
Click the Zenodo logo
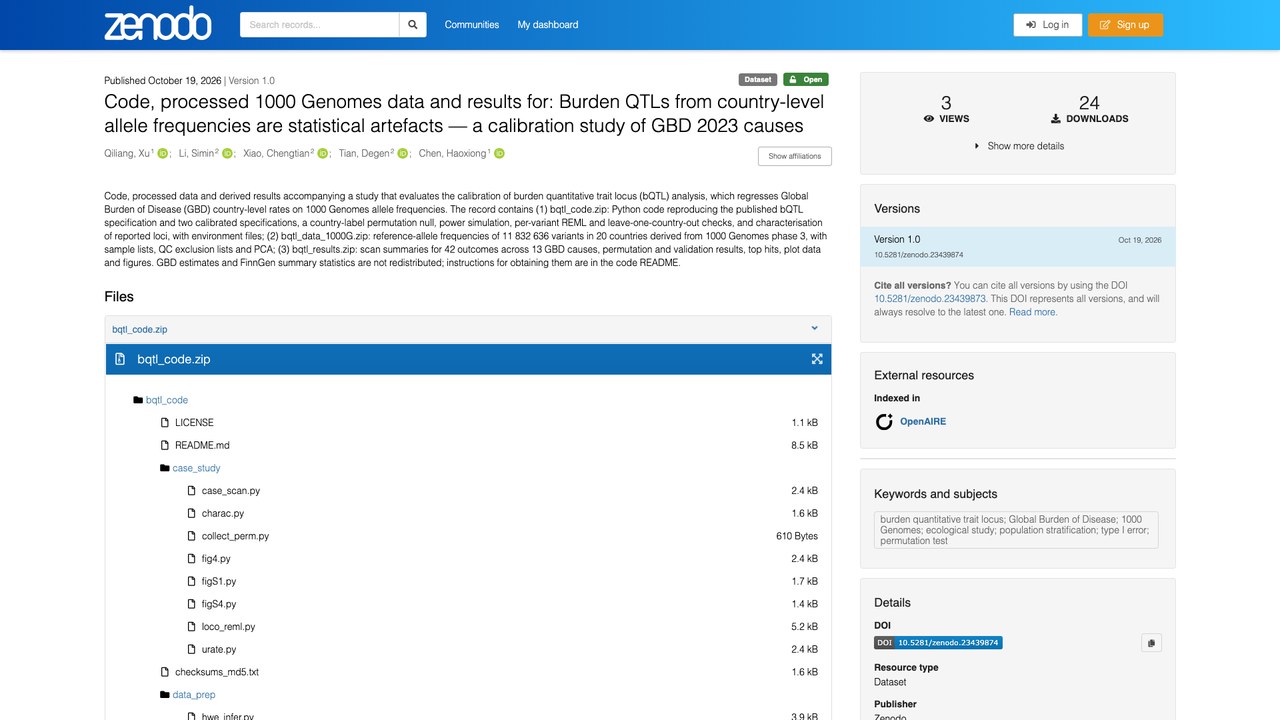158,24
